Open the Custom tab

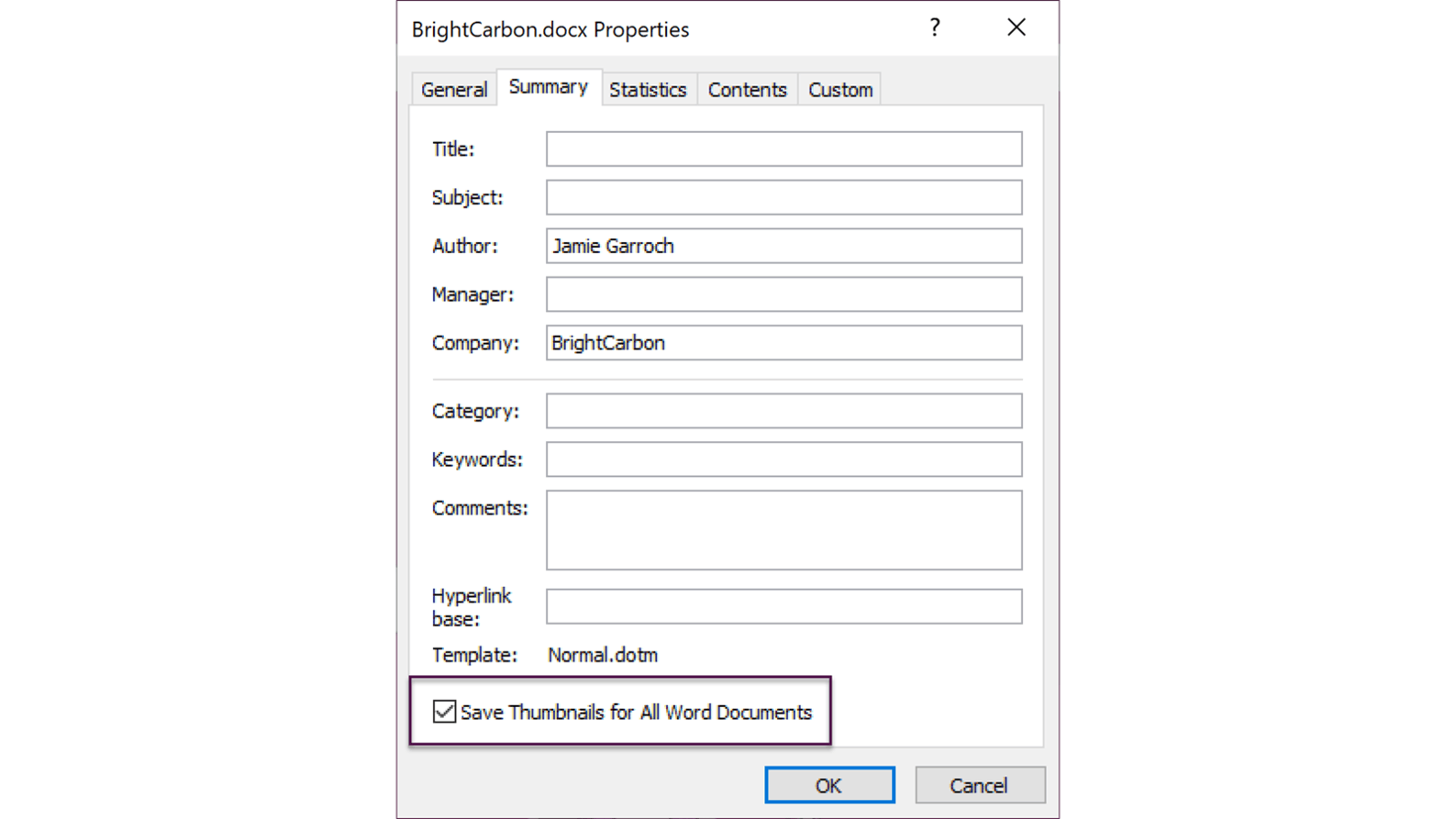point(839,90)
